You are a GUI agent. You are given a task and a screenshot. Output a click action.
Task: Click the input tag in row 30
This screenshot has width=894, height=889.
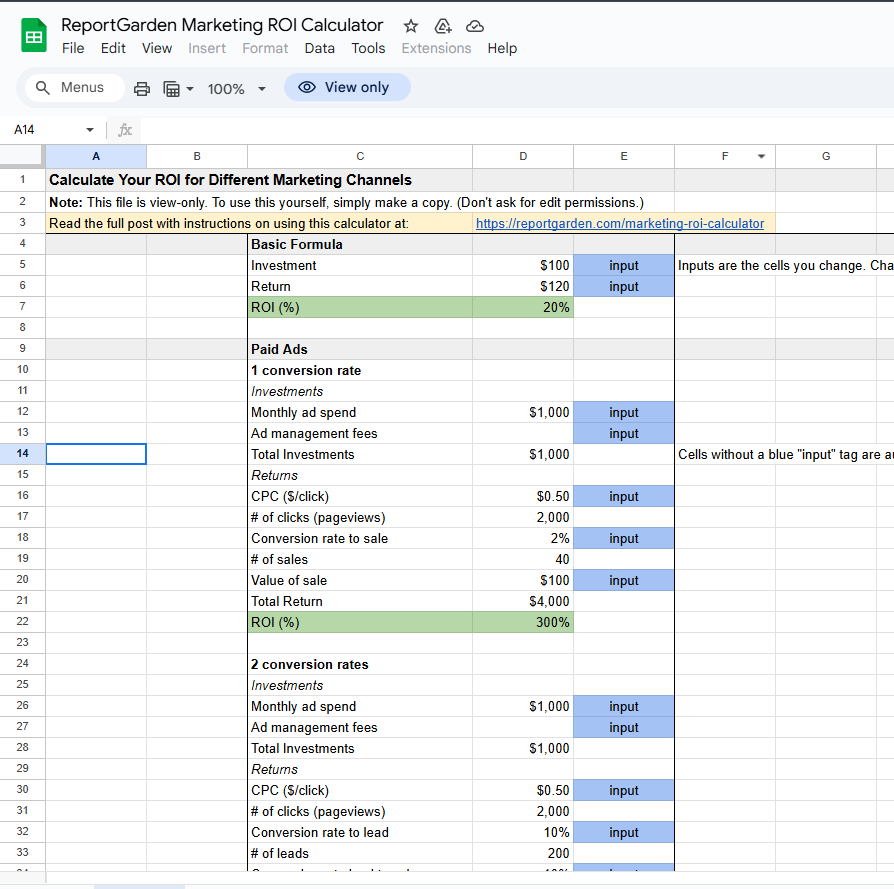tap(624, 790)
